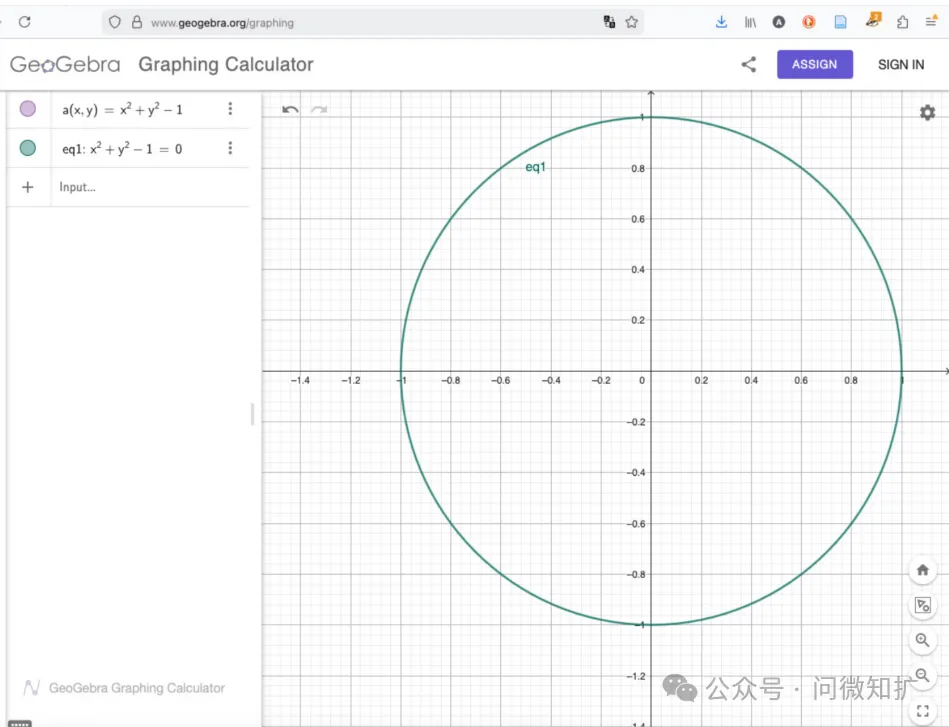Bookmark the page with the star icon
949x727 pixels.
[632, 22]
